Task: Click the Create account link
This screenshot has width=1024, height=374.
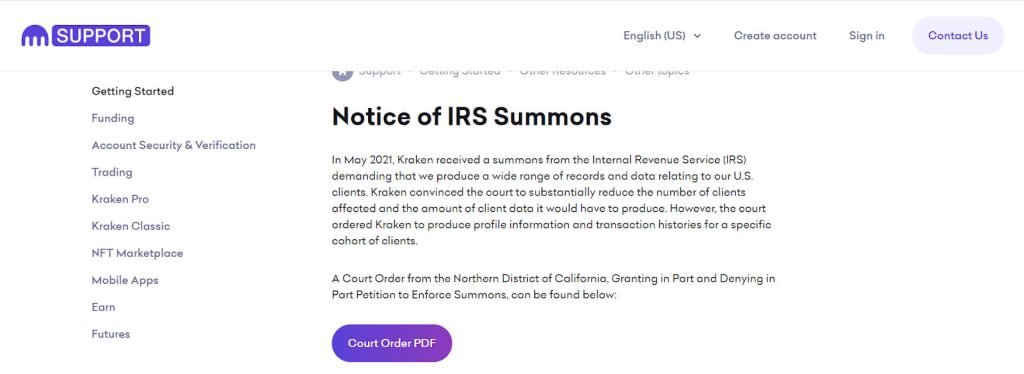Action: [775, 36]
